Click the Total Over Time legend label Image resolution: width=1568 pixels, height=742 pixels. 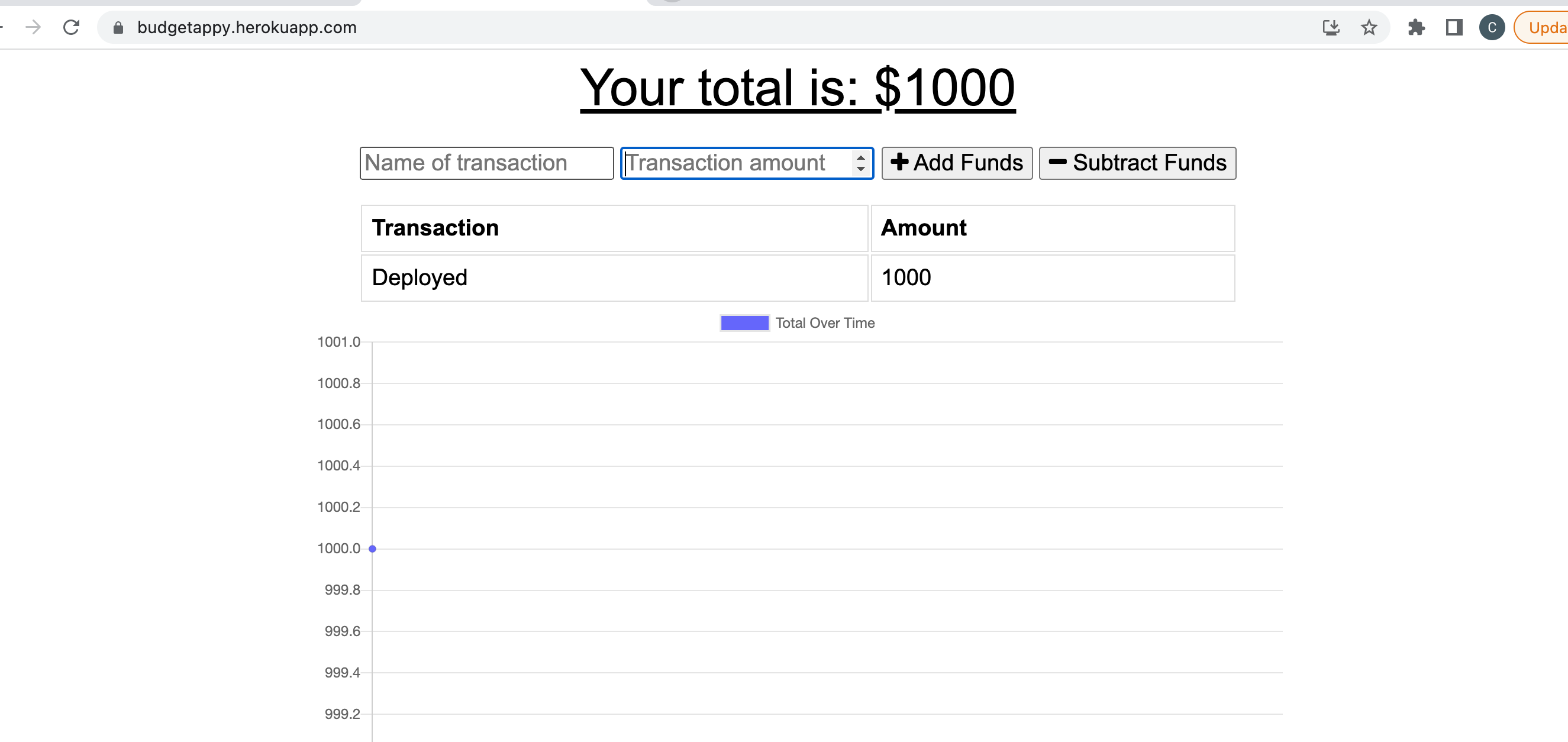(x=825, y=322)
